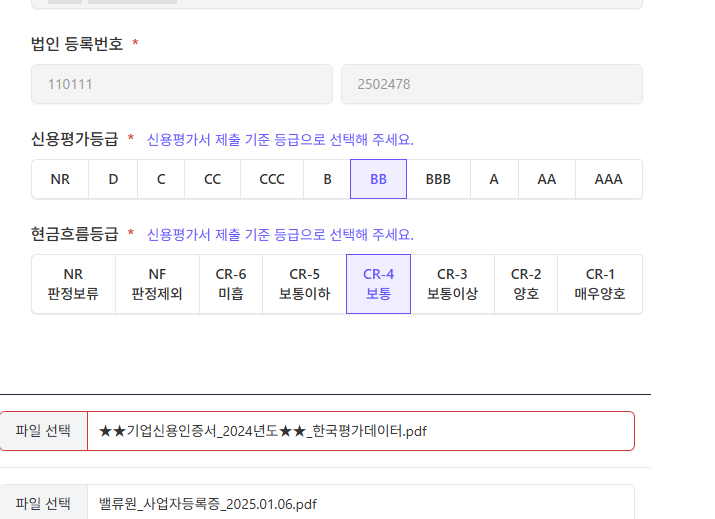Click the highlighted CR-4 보통 grade
715x519 pixels.
click(x=378, y=284)
